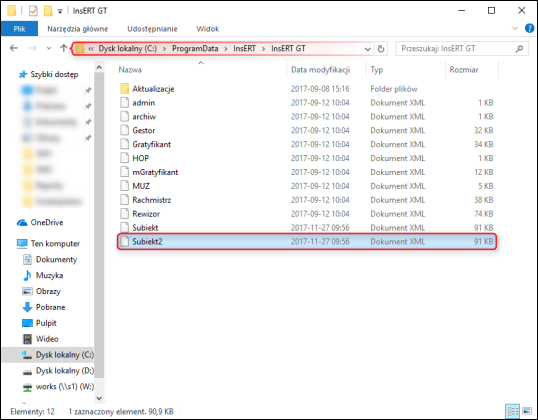
Task: Go up one folder level
Action: click(x=63, y=48)
